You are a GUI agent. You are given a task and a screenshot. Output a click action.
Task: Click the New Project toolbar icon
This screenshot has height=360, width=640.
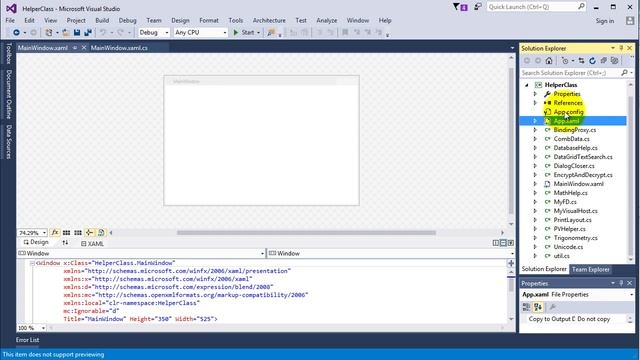pyautogui.click(x=49, y=32)
